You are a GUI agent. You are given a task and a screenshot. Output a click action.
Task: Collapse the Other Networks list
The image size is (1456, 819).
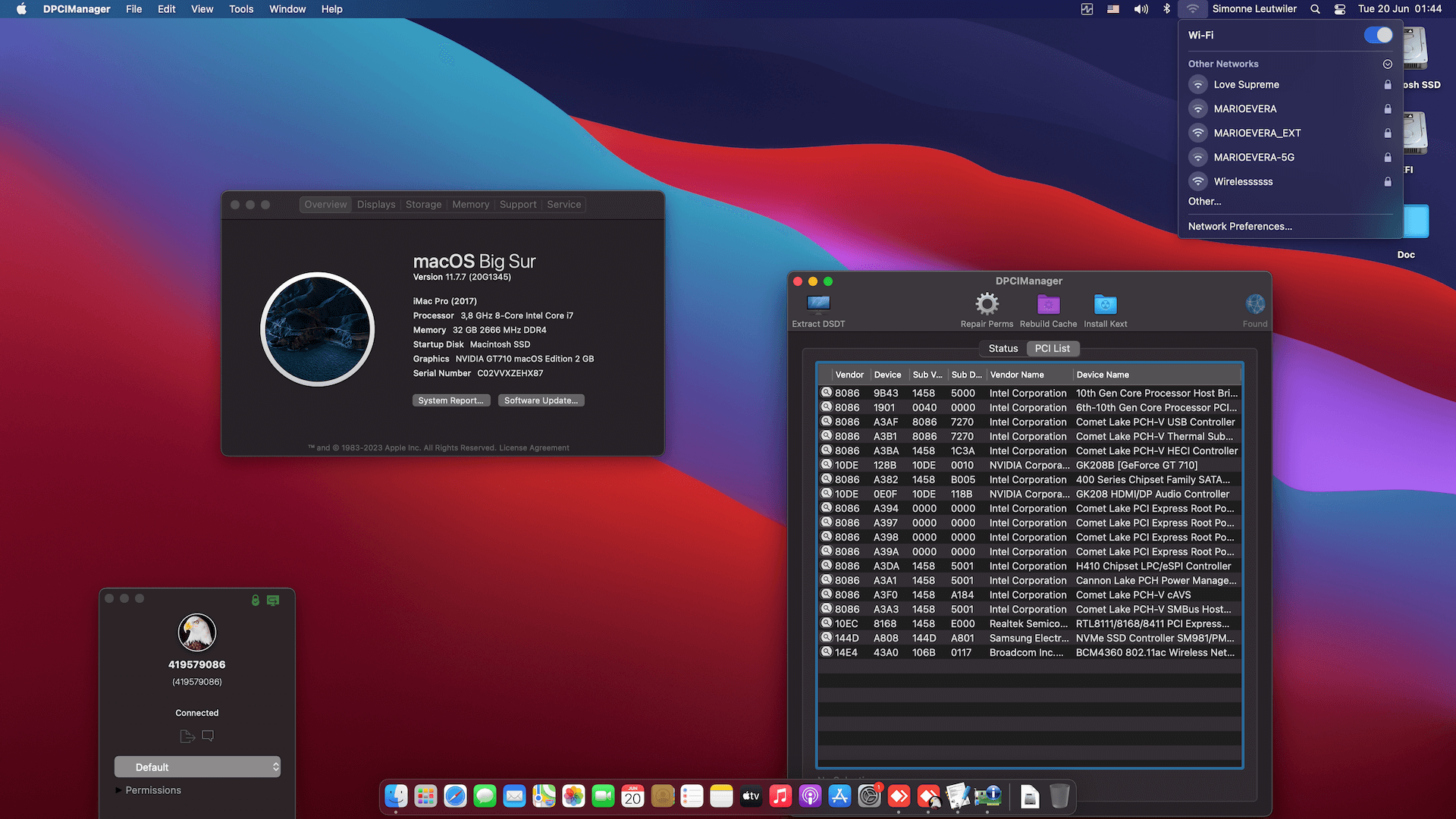tap(1387, 64)
